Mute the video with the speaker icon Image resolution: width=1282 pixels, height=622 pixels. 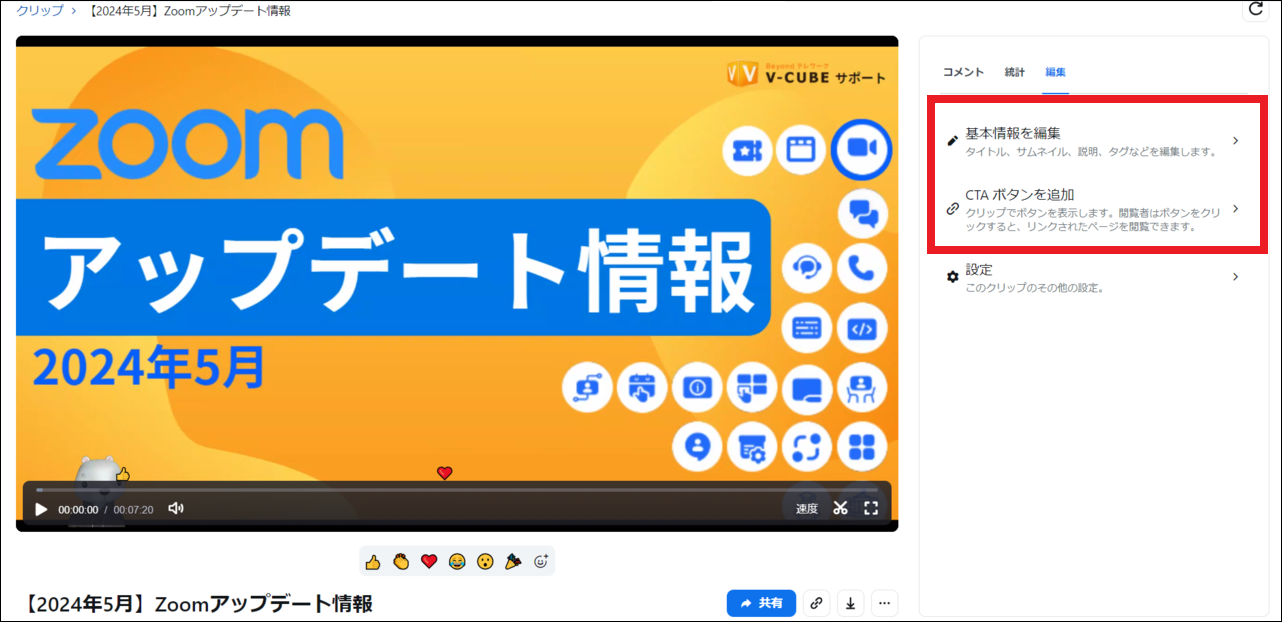176,508
